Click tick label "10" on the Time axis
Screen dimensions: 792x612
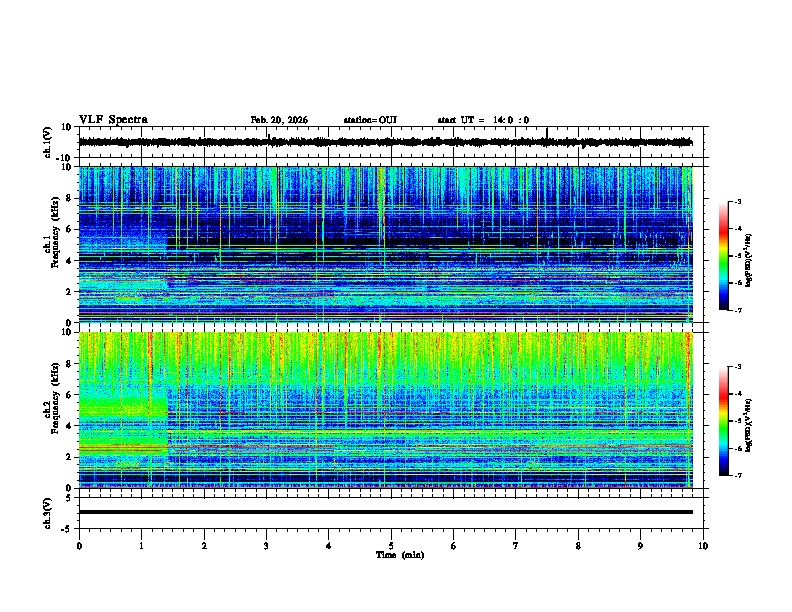coord(703,546)
